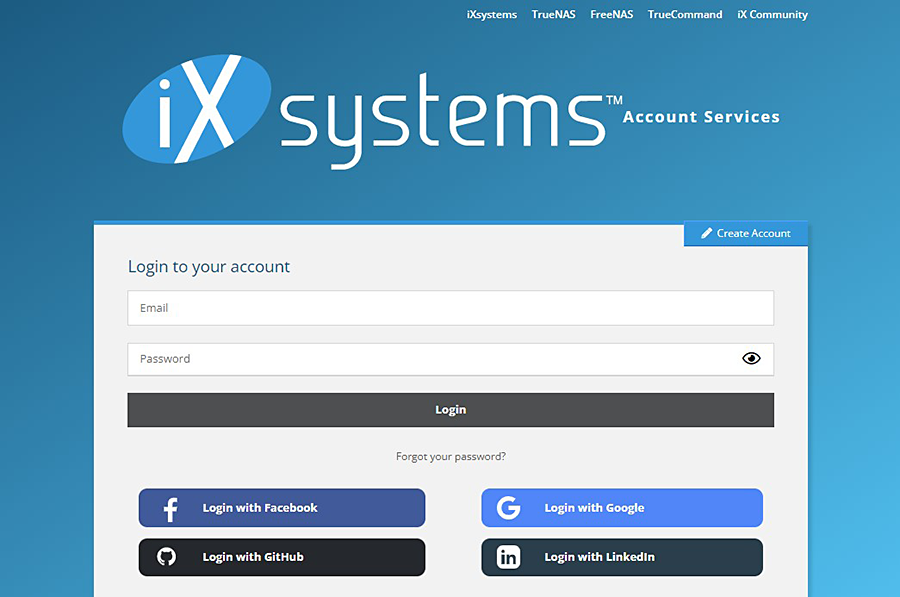Image resolution: width=900 pixels, height=597 pixels.
Task: Open the iXsystems link in top navigation
Action: (492, 15)
